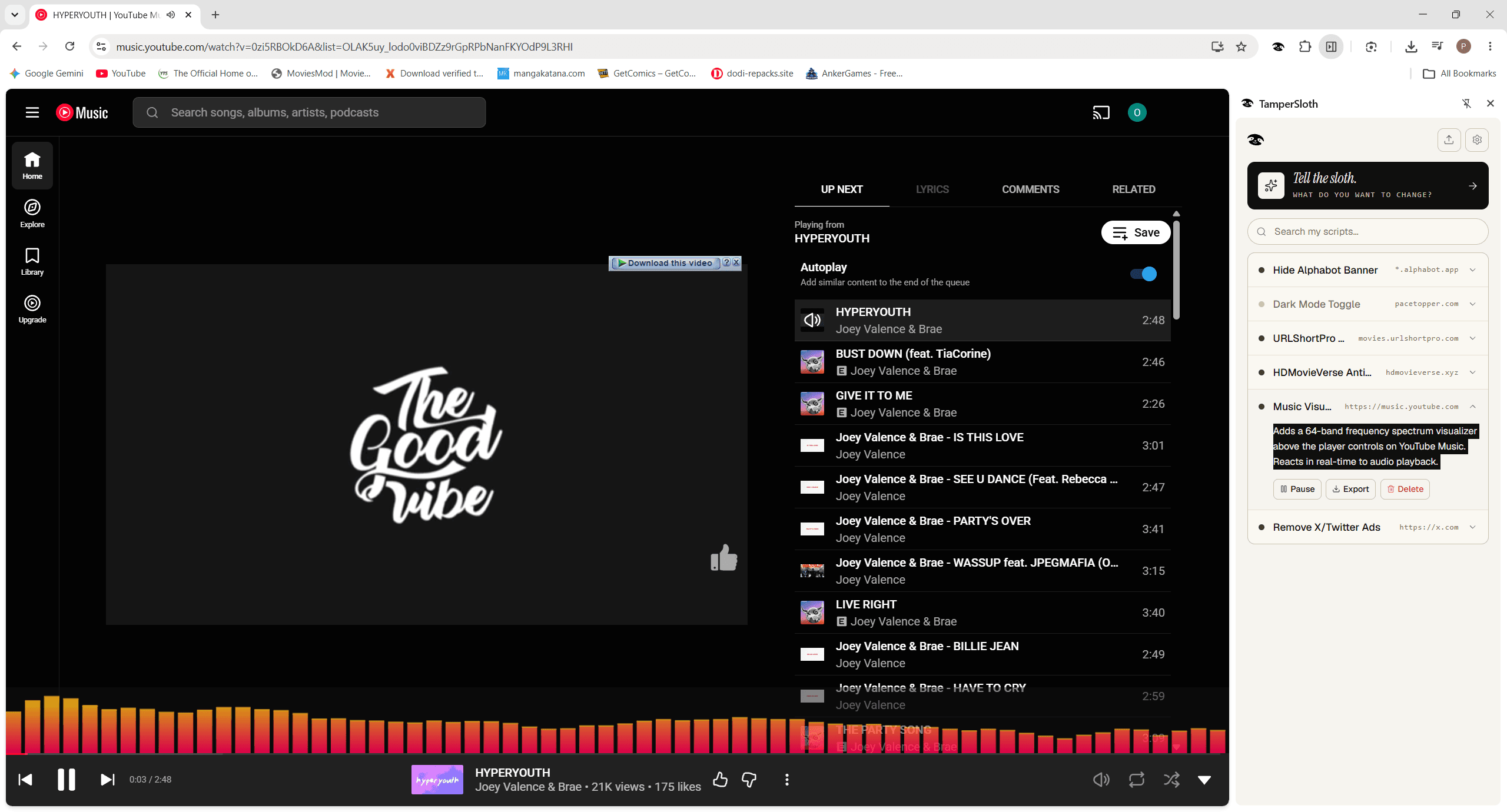Image resolution: width=1507 pixels, height=812 pixels.
Task: Click the volume speaker icon
Action: coord(1101,780)
